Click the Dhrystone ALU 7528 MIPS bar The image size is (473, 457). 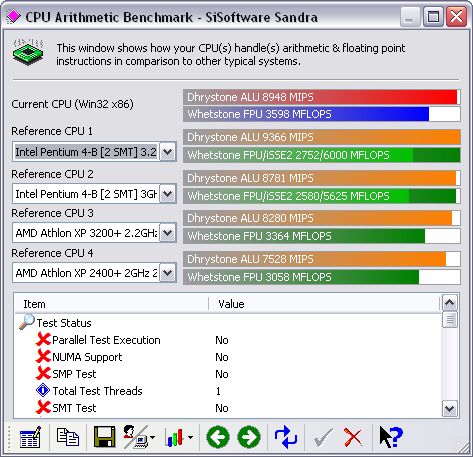point(322,259)
